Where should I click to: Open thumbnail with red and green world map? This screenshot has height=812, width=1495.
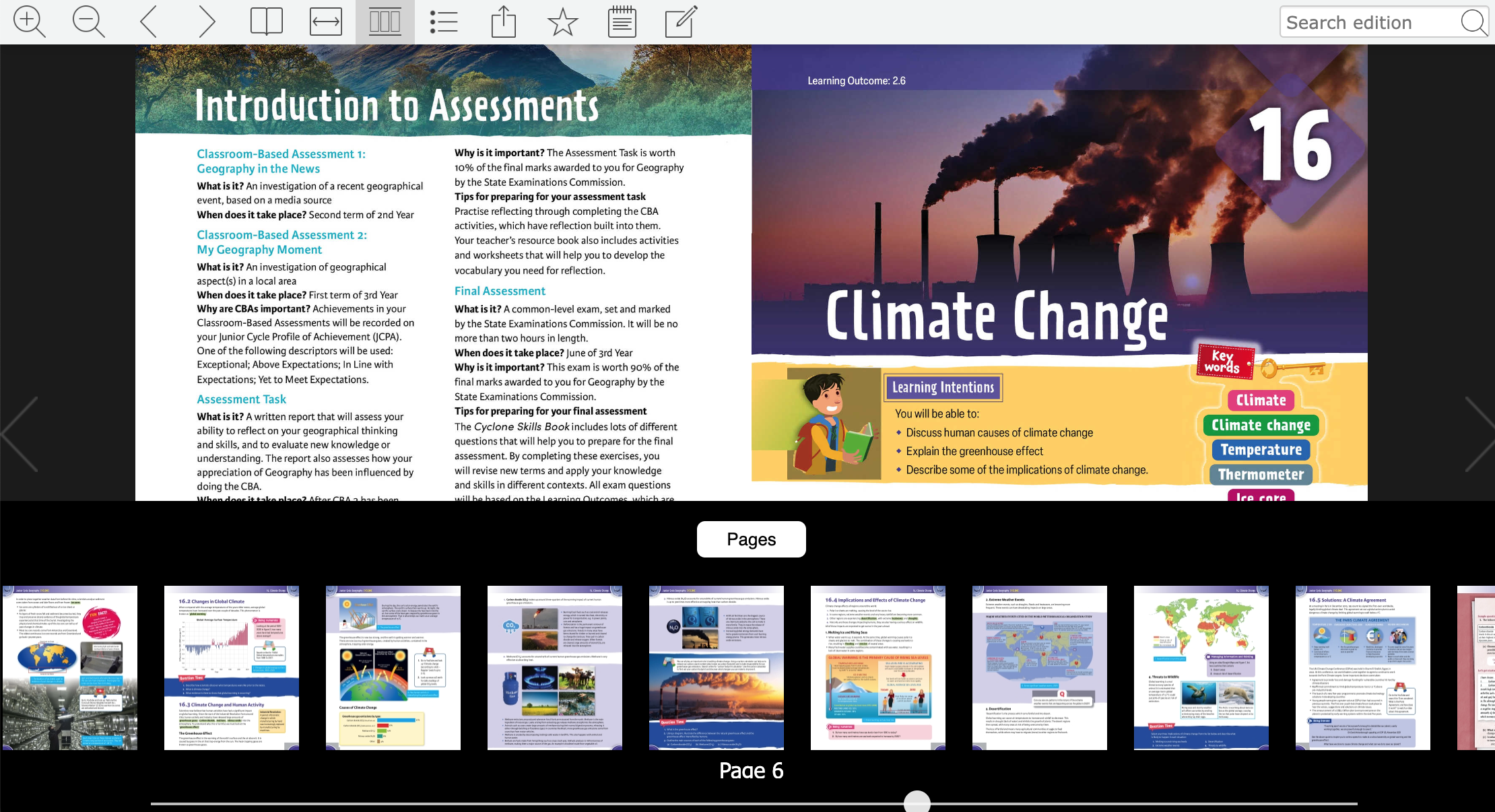pyautogui.click(x=1201, y=668)
